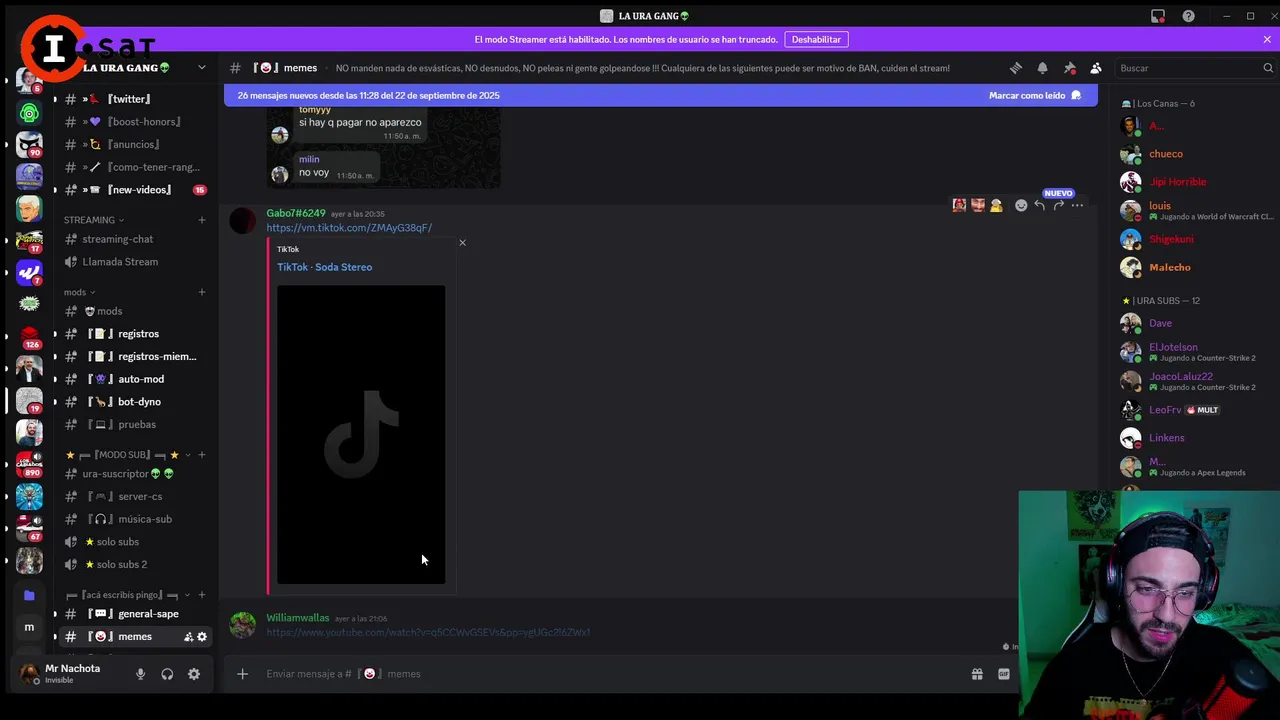
Task: Open LA URA GANG server dropdown
Action: pos(202,68)
